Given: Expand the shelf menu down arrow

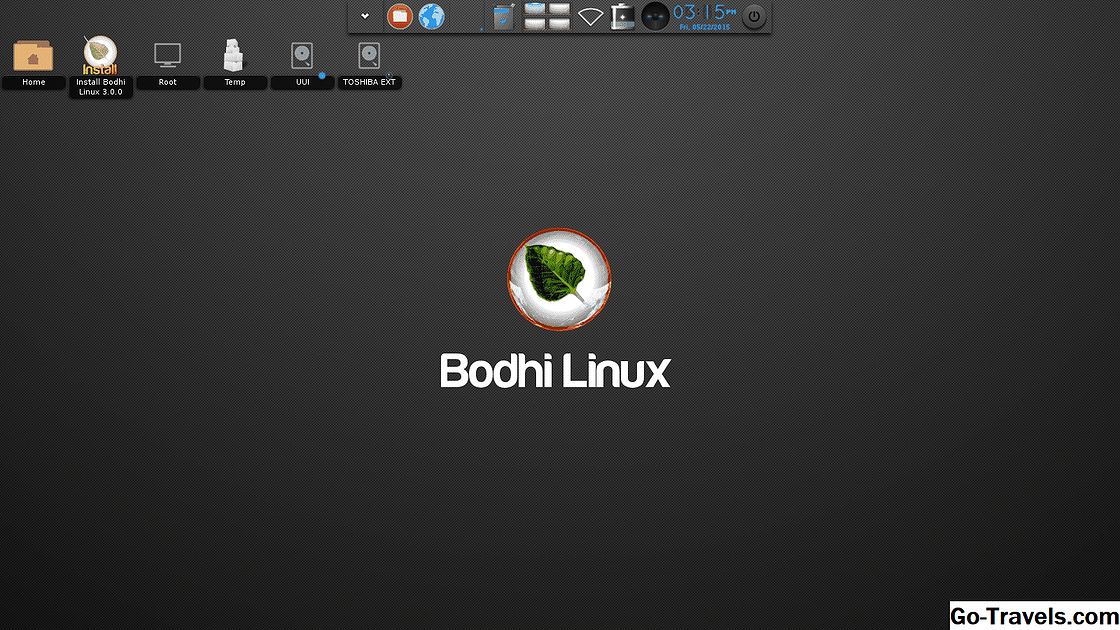Looking at the screenshot, I should click(365, 16).
